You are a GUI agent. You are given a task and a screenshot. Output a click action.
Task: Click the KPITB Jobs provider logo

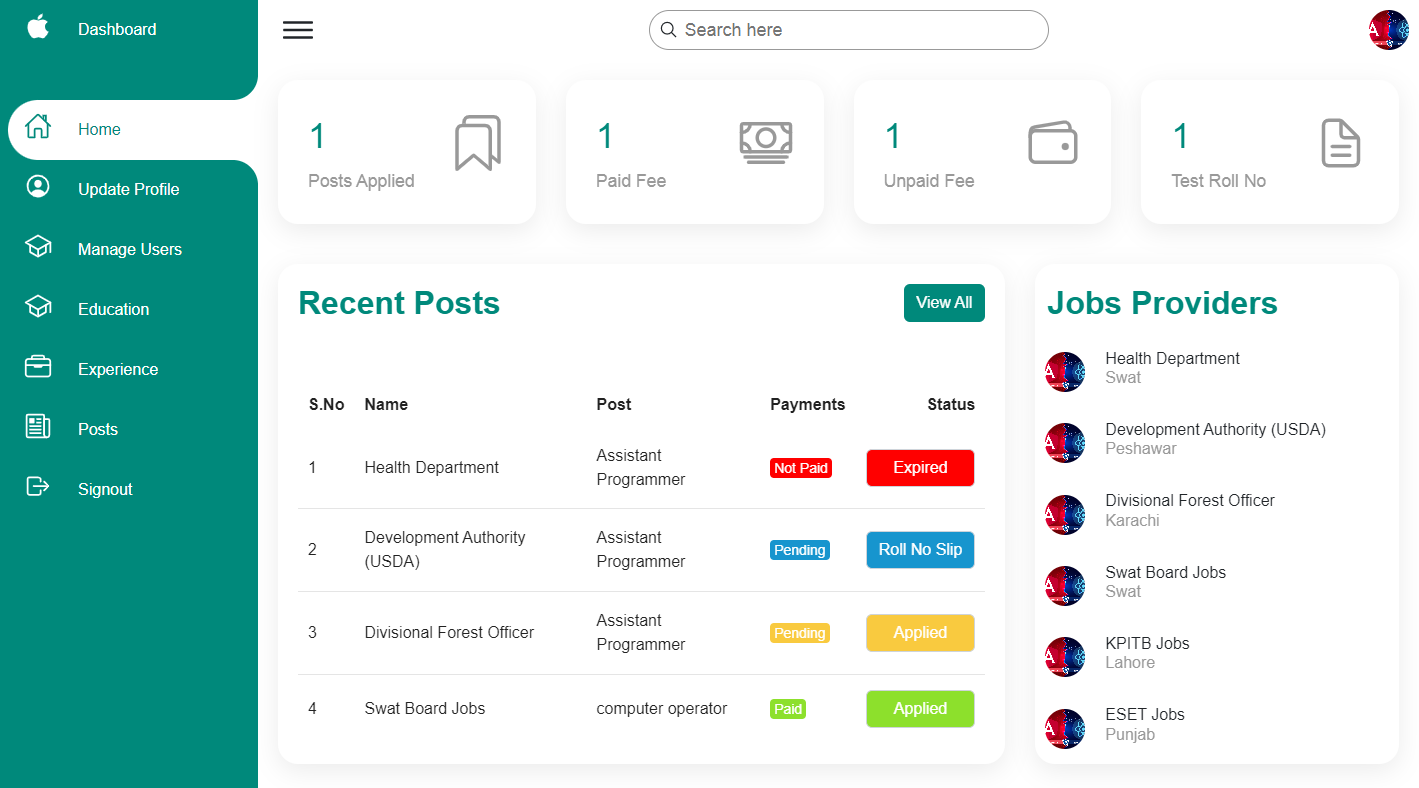pyautogui.click(x=1065, y=657)
